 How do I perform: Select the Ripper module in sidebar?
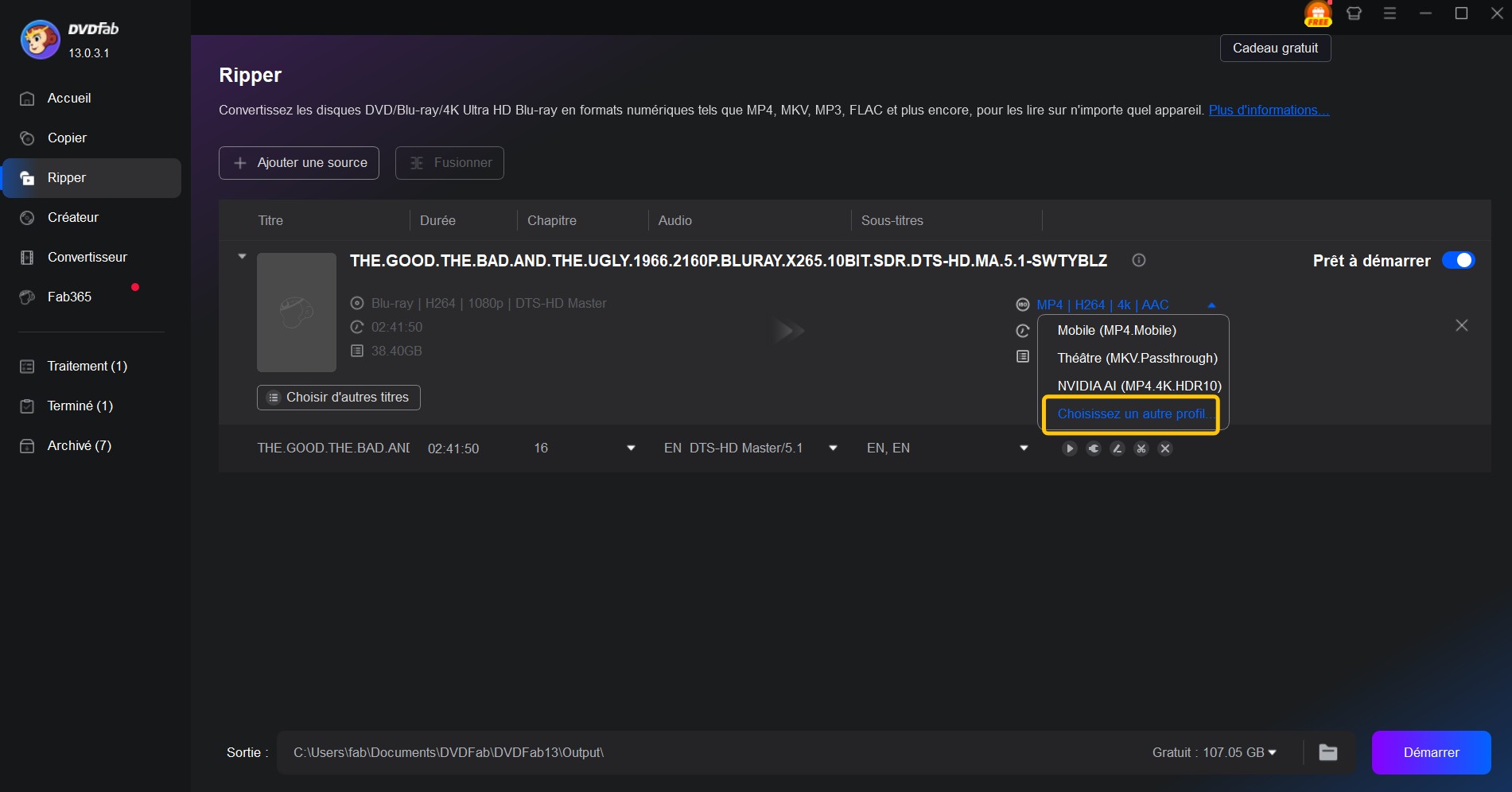91,178
